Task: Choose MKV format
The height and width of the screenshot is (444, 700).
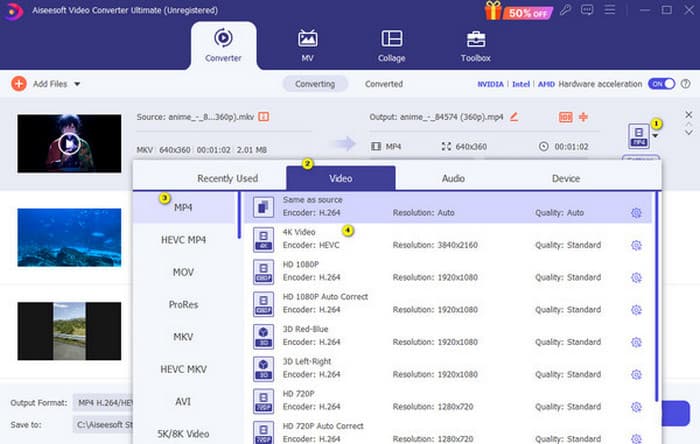Action: 183,337
